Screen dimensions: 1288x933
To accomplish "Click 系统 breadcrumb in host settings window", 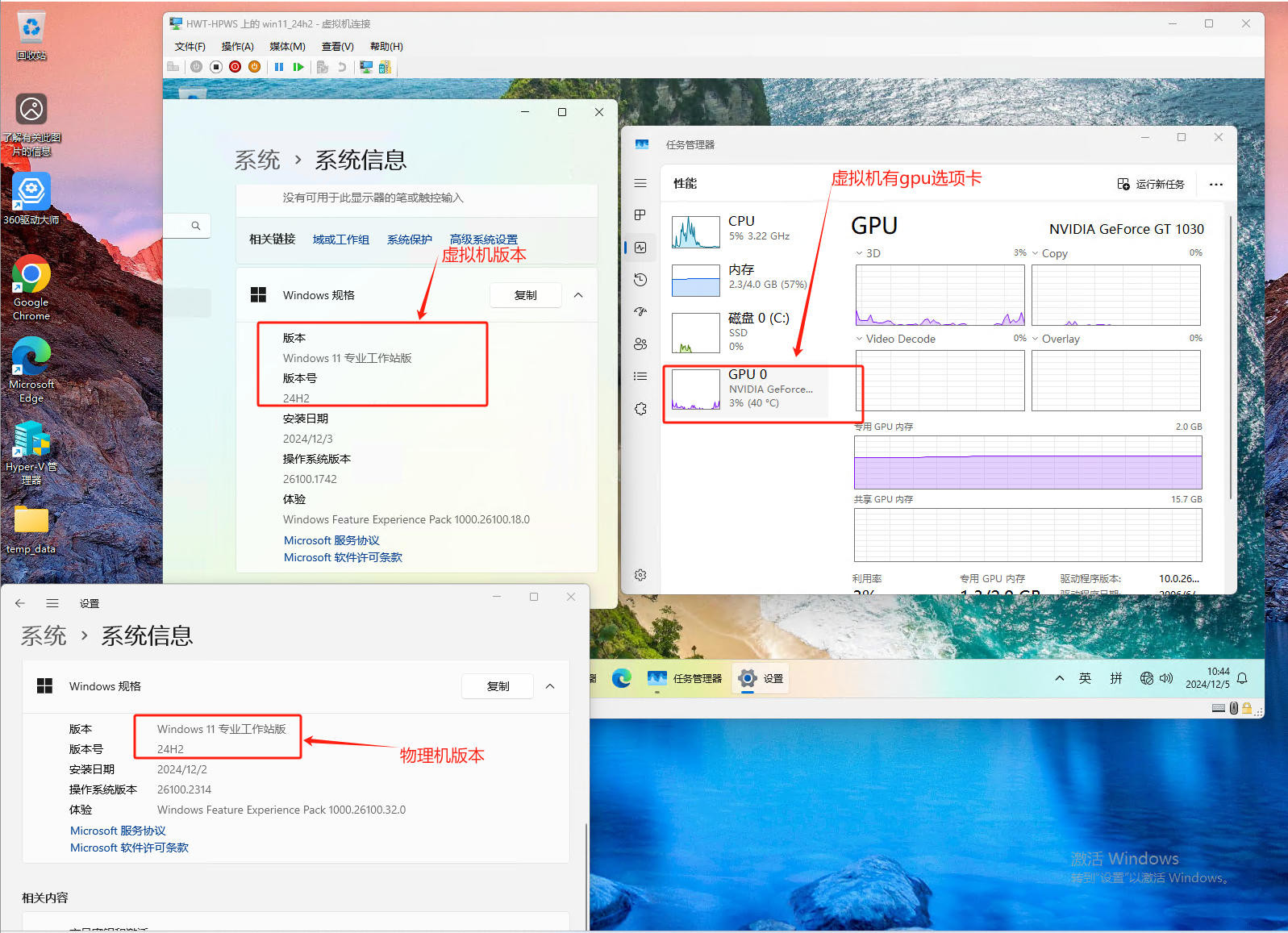I will click(44, 636).
